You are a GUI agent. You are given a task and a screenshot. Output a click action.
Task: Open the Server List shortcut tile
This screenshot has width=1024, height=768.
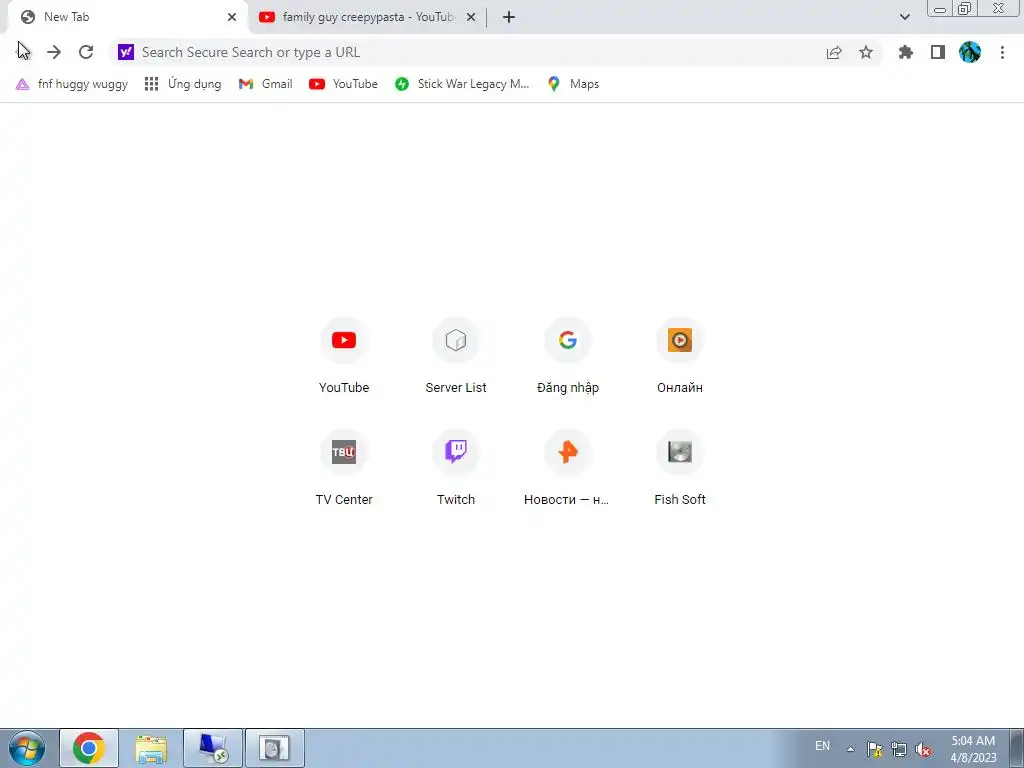point(456,357)
